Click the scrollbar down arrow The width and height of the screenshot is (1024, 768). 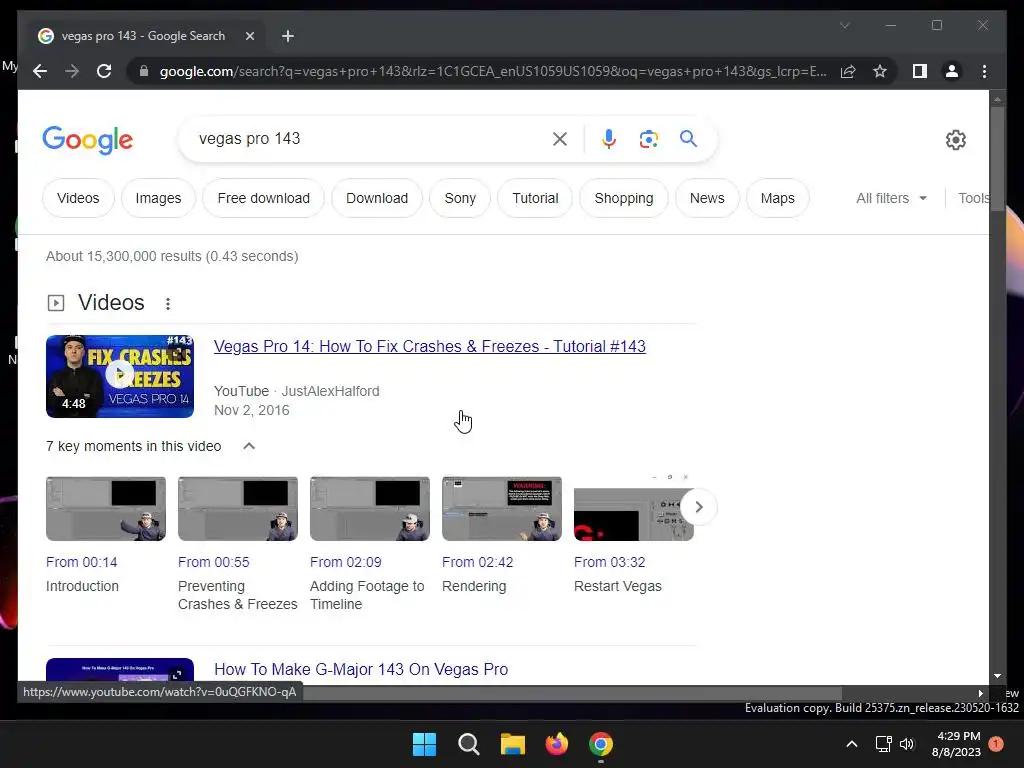997,676
